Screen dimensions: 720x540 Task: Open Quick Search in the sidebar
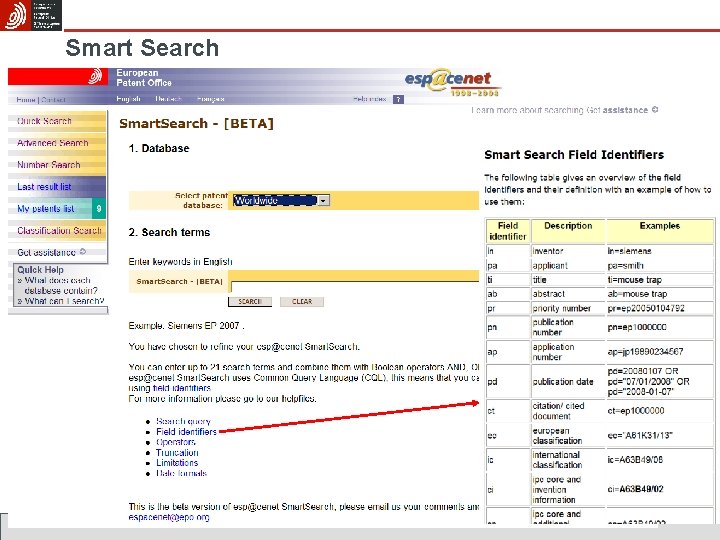tap(44, 121)
